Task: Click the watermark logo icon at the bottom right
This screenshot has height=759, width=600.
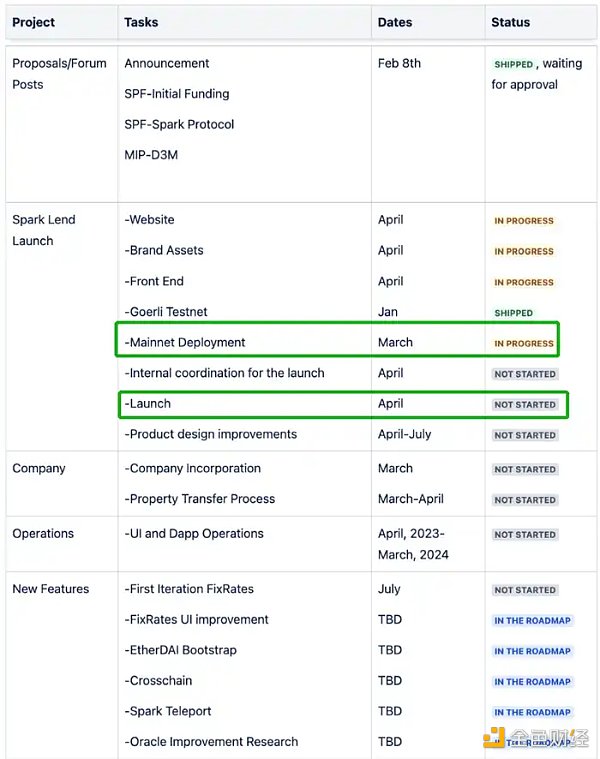Action: (x=495, y=738)
